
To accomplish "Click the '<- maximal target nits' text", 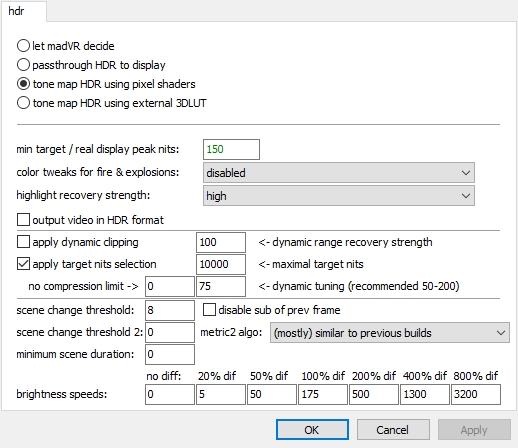I will tap(311, 264).
